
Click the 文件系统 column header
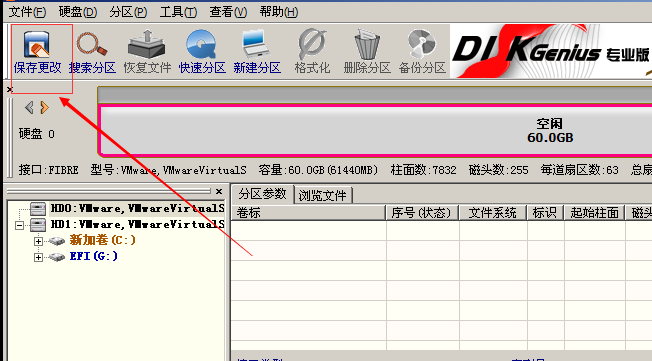(x=493, y=213)
